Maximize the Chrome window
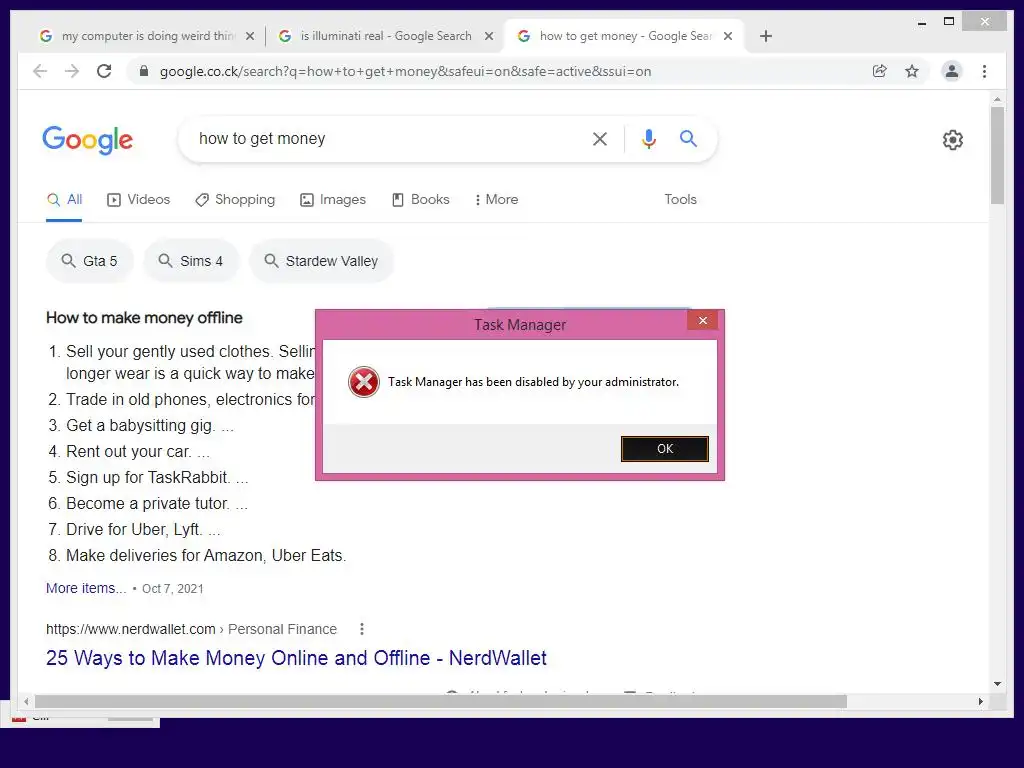The height and width of the screenshot is (768, 1024). point(949,22)
